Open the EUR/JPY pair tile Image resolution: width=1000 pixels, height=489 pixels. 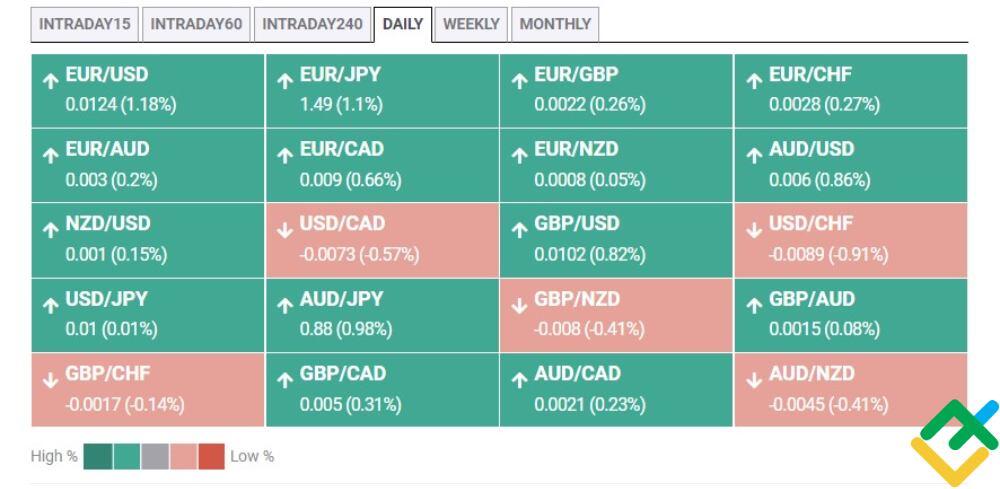click(x=382, y=91)
